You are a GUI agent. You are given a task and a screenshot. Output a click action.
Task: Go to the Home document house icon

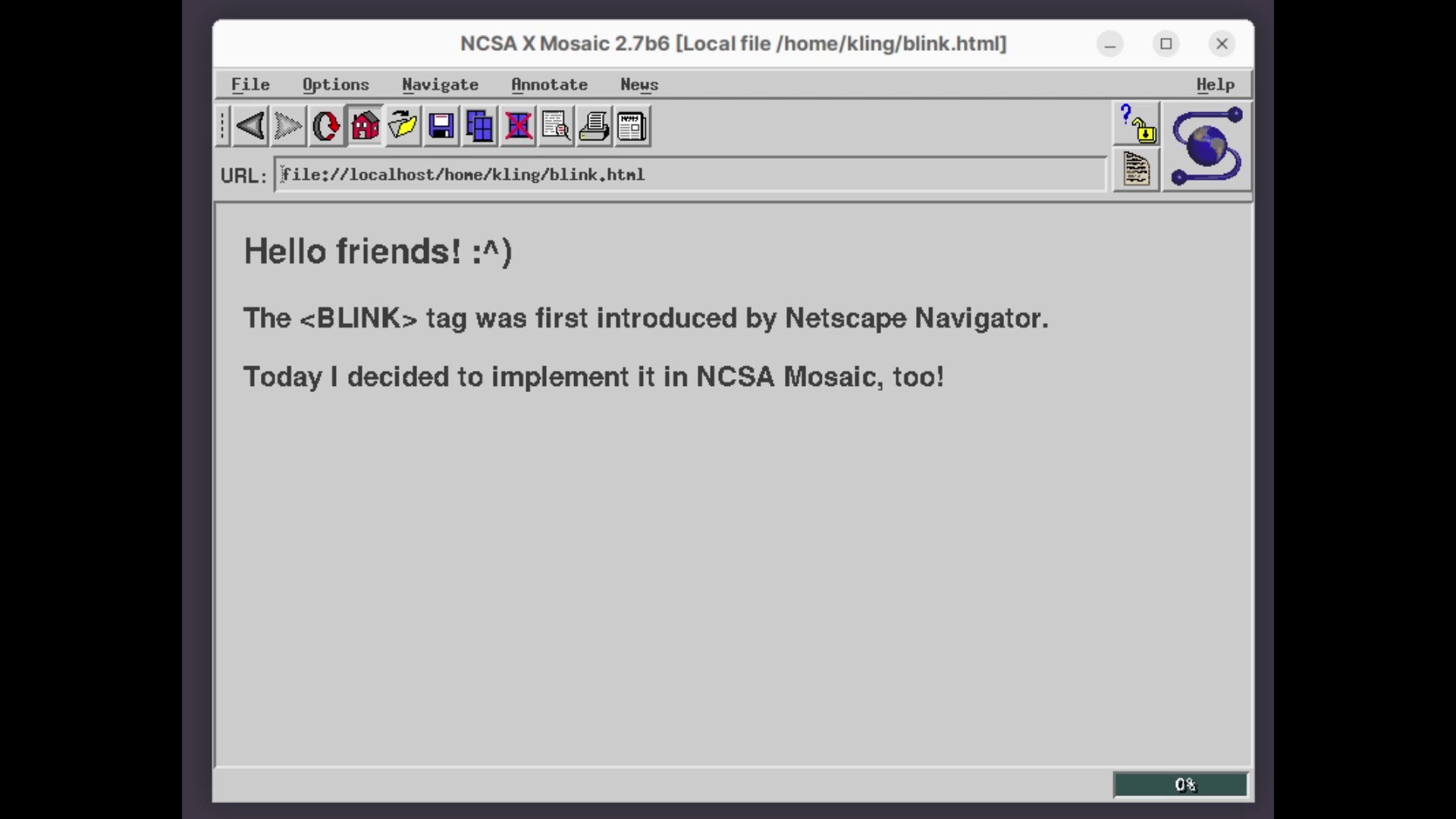coord(365,126)
